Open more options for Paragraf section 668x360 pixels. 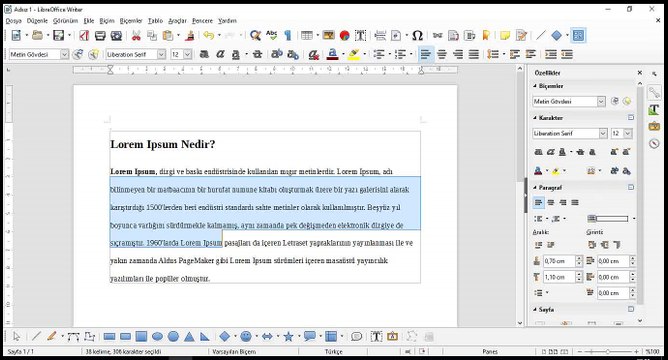coord(631,187)
